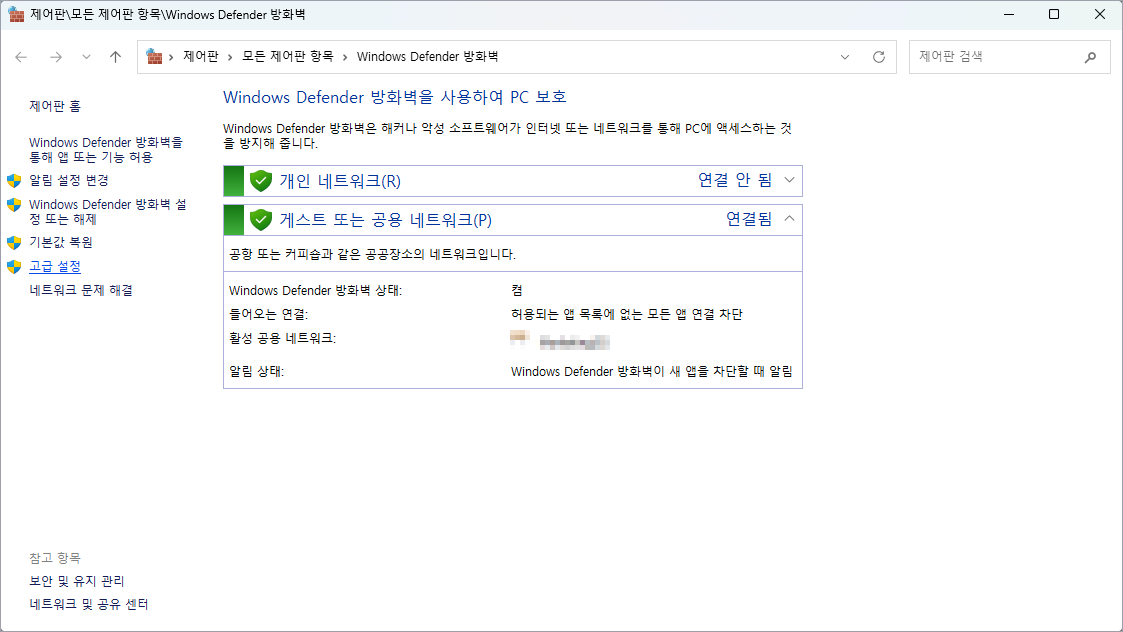Image resolution: width=1123 pixels, height=632 pixels.
Task: Click green shield icon for 개인 네트워크
Action: tap(261, 181)
